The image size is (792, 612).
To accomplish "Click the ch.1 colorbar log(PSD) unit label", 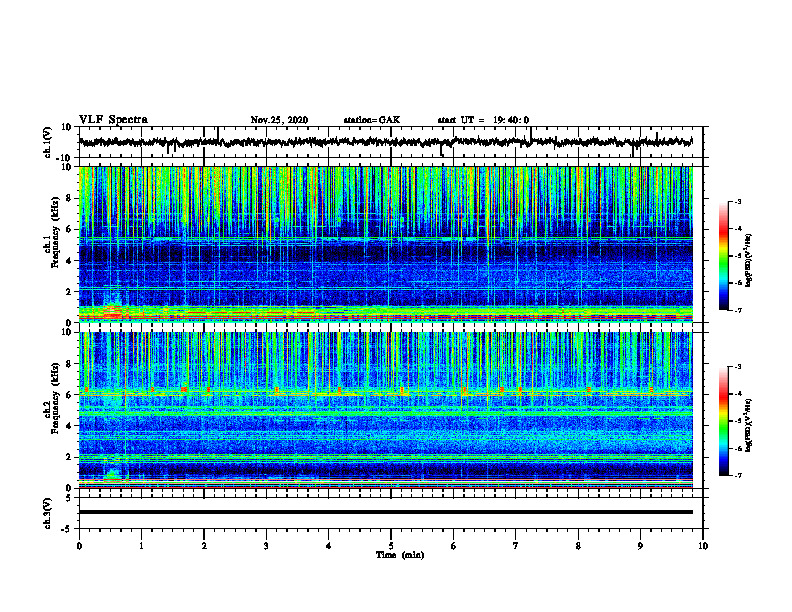I will click(749, 260).
